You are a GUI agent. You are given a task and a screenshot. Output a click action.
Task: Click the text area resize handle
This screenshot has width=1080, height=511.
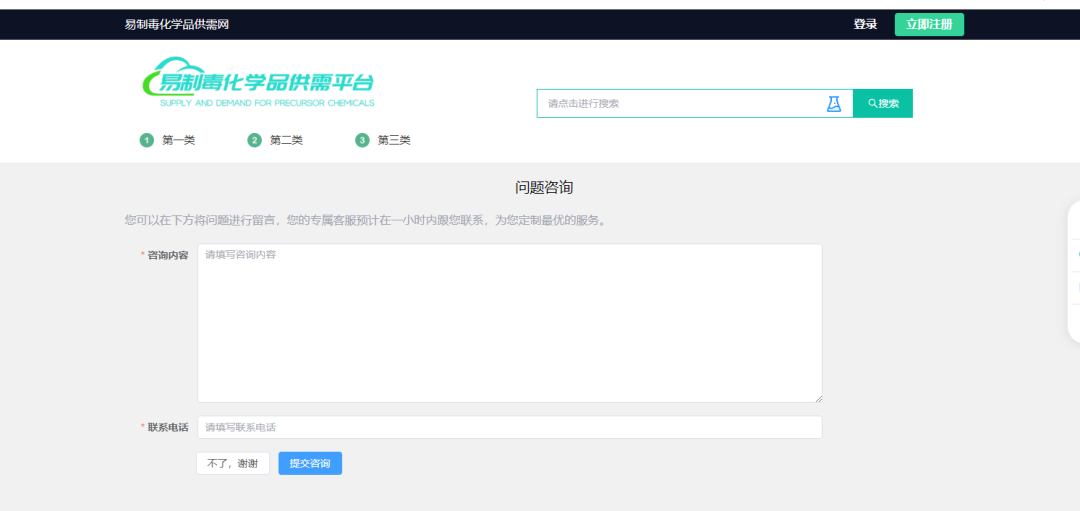tap(817, 397)
